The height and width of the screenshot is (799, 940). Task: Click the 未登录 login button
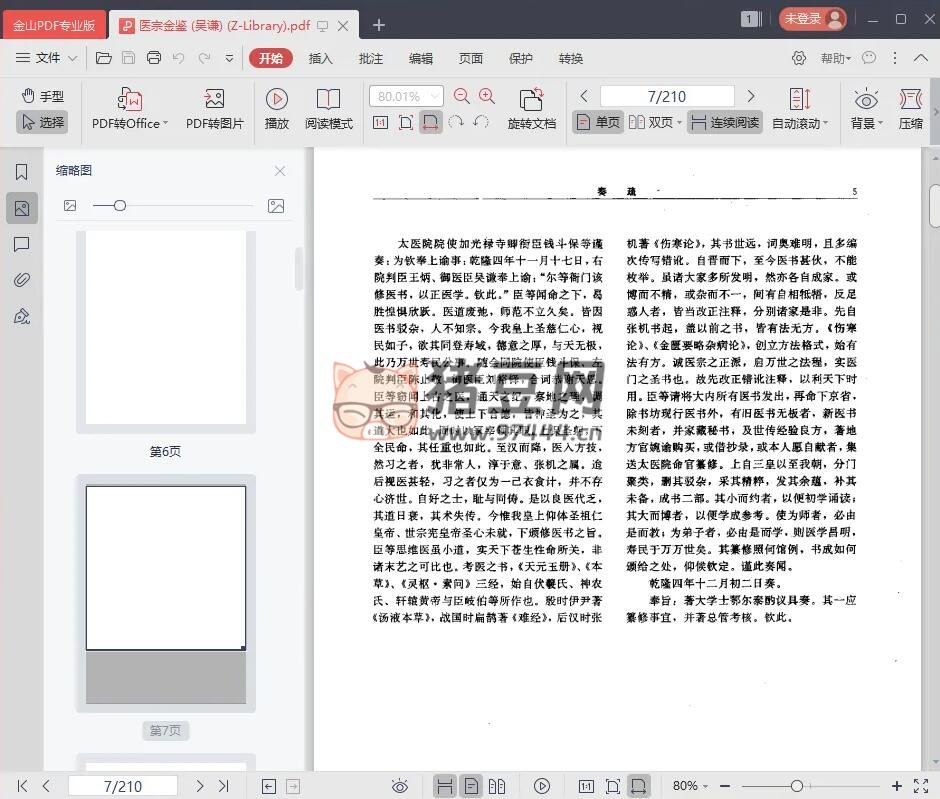click(x=813, y=18)
